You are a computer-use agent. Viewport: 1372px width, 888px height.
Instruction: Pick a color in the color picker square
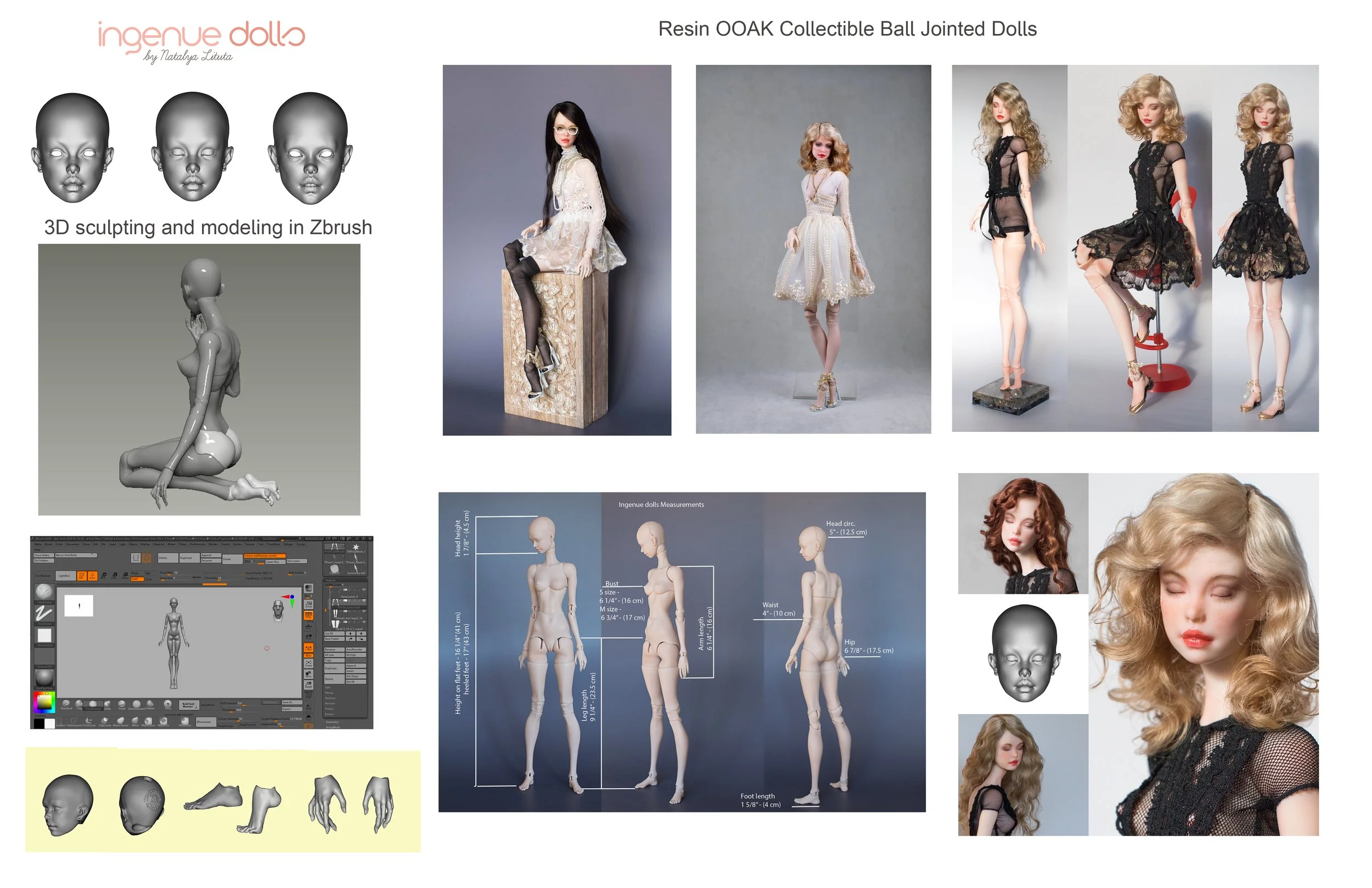coord(44,702)
